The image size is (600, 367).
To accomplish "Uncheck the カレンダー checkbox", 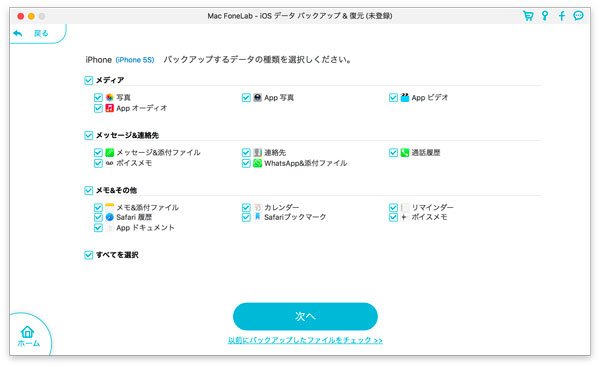I will click(246, 208).
